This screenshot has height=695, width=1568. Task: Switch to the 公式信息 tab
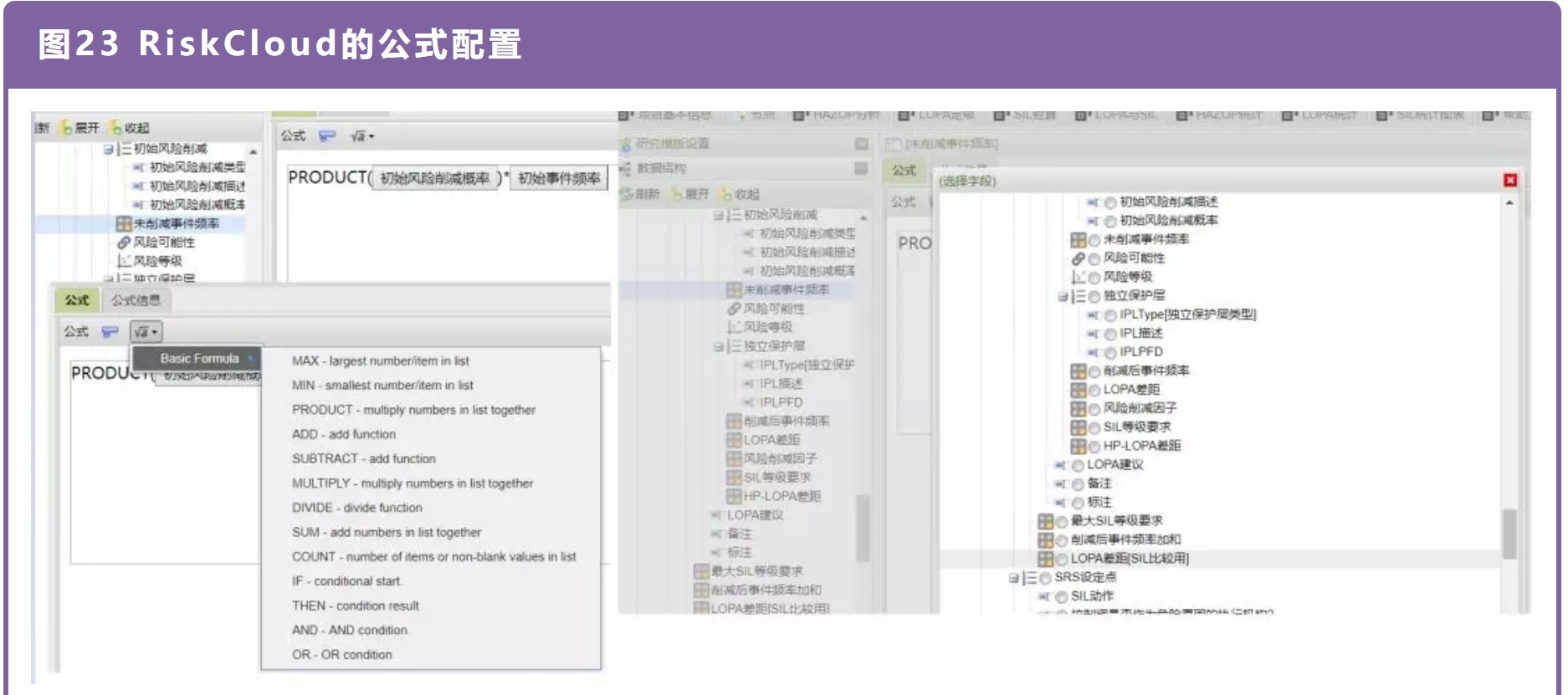pyautogui.click(x=136, y=300)
